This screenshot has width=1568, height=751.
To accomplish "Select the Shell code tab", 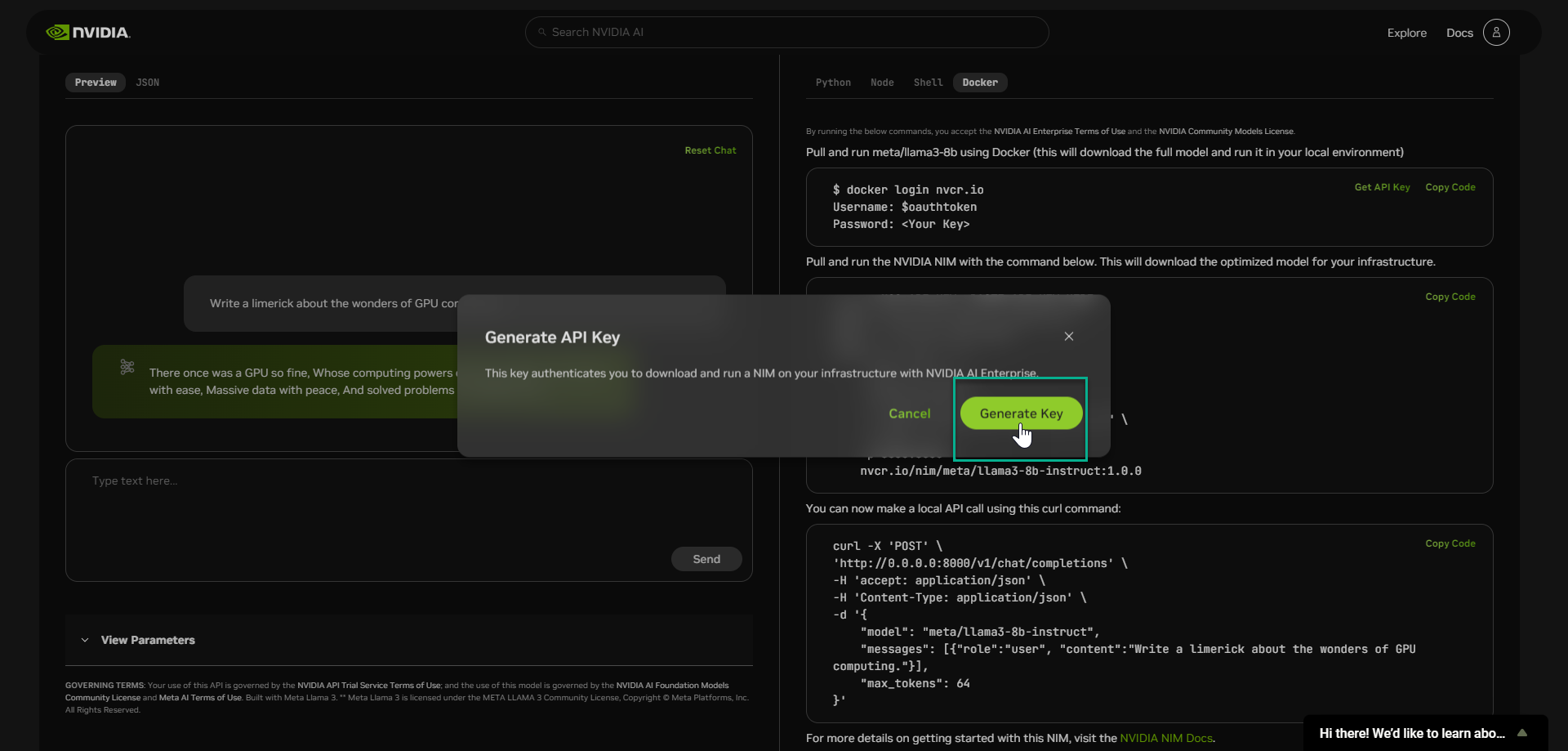I will tap(928, 83).
